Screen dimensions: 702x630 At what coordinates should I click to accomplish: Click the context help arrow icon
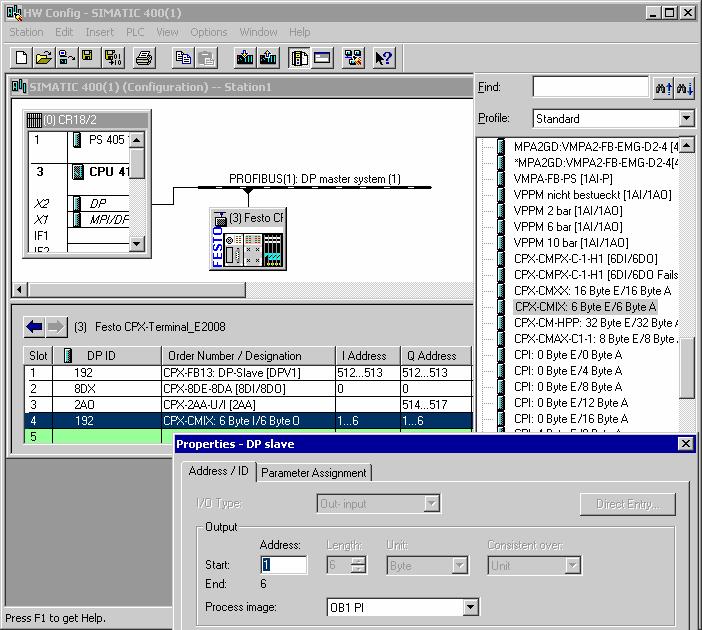384,58
